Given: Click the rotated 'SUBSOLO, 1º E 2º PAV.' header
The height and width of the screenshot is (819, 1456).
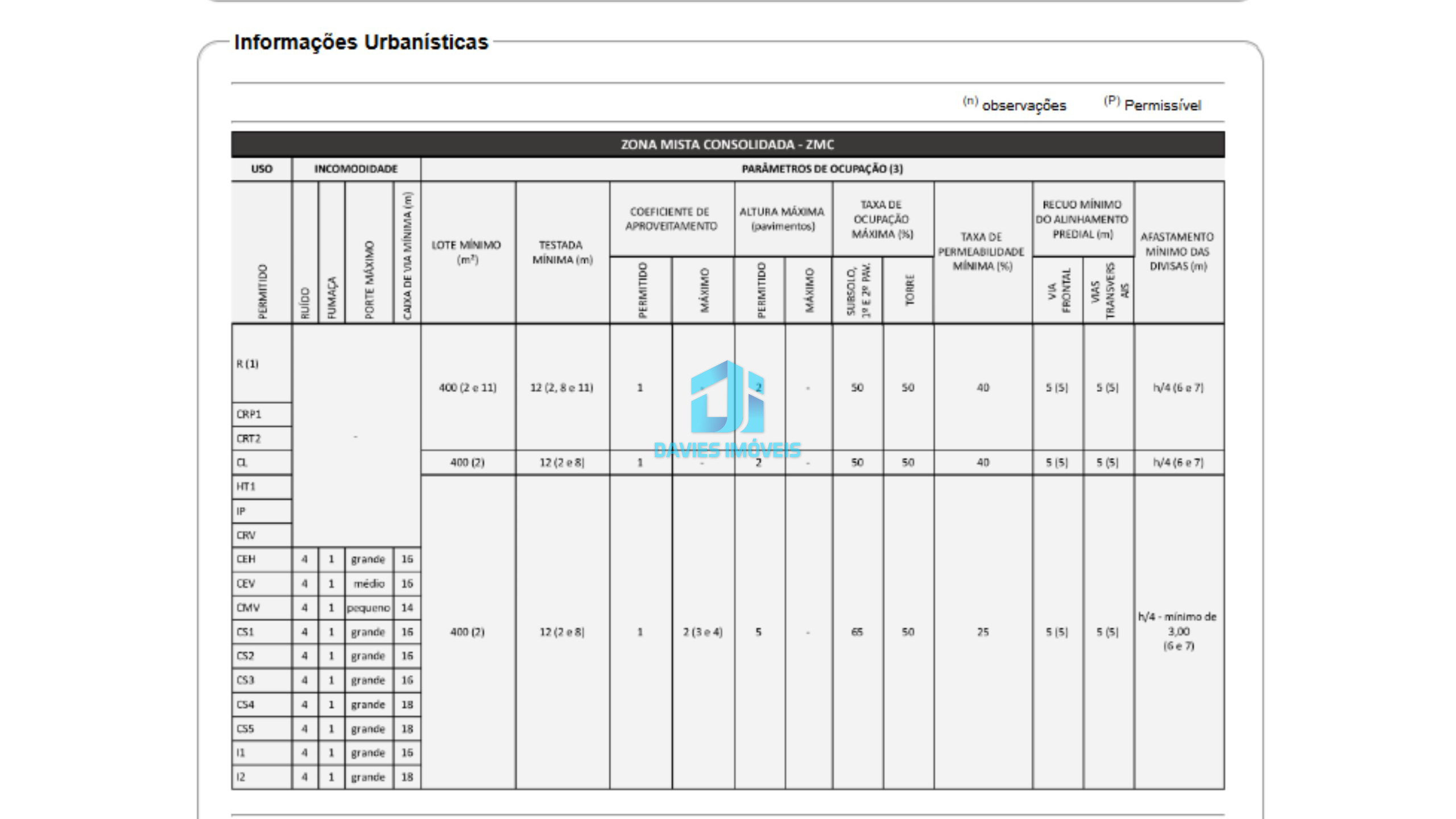Looking at the screenshot, I should [858, 291].
